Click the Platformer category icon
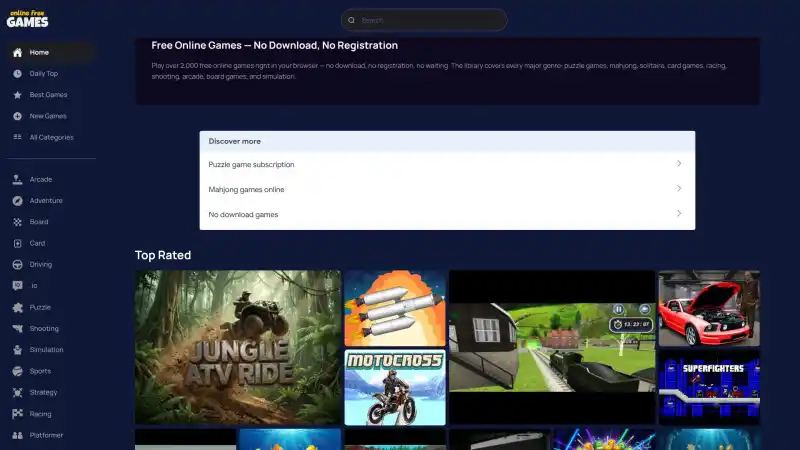Image resolution: width=800 pixels, height=450 pixels. click(17, 435)
